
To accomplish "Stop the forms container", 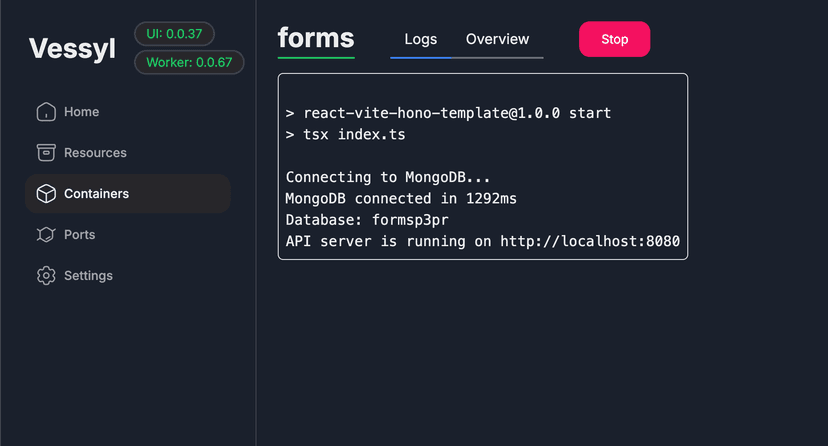I will click(x=614, y=40).
